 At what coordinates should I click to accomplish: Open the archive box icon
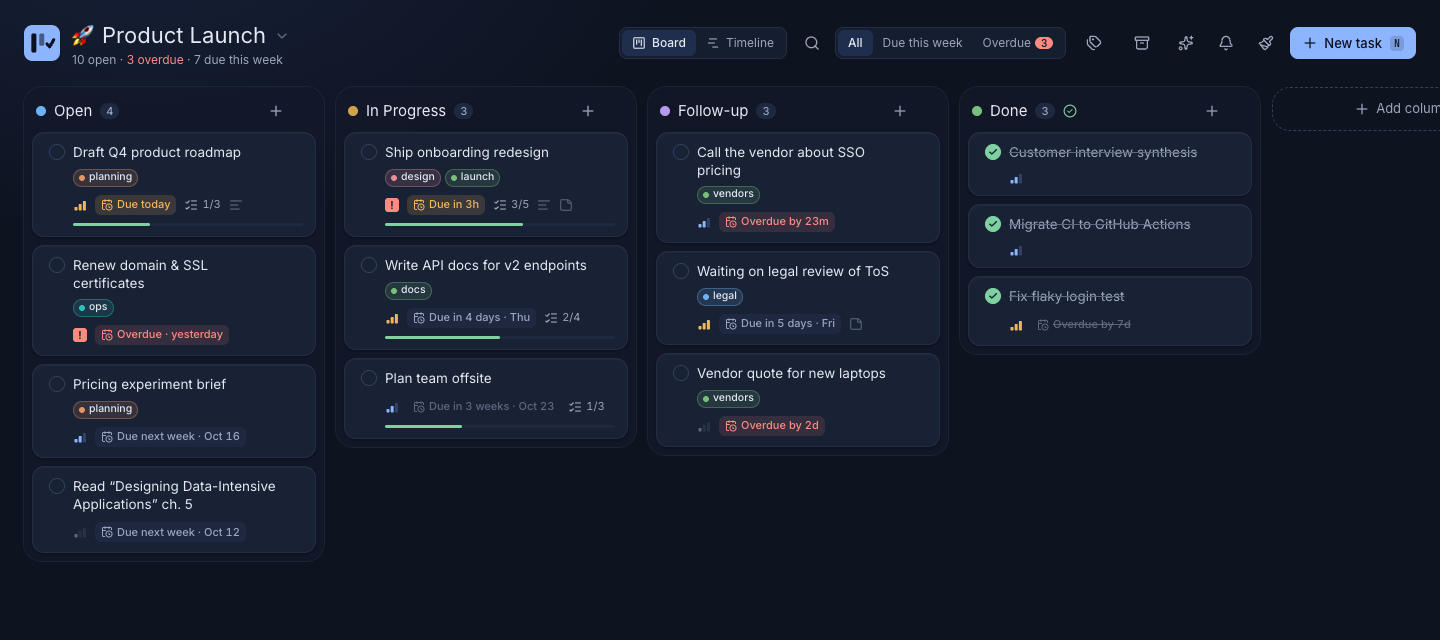click(1141, 43)
